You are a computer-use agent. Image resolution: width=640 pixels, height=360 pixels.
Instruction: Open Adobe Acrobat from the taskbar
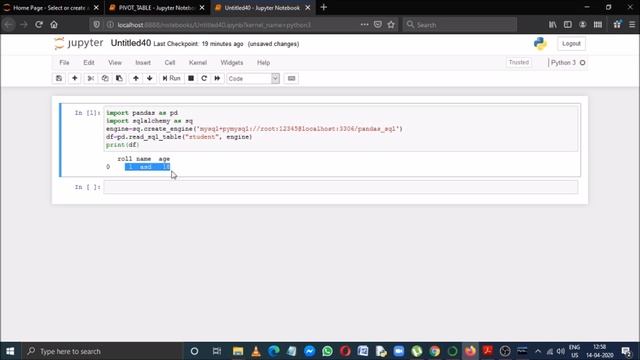point(488,351)
